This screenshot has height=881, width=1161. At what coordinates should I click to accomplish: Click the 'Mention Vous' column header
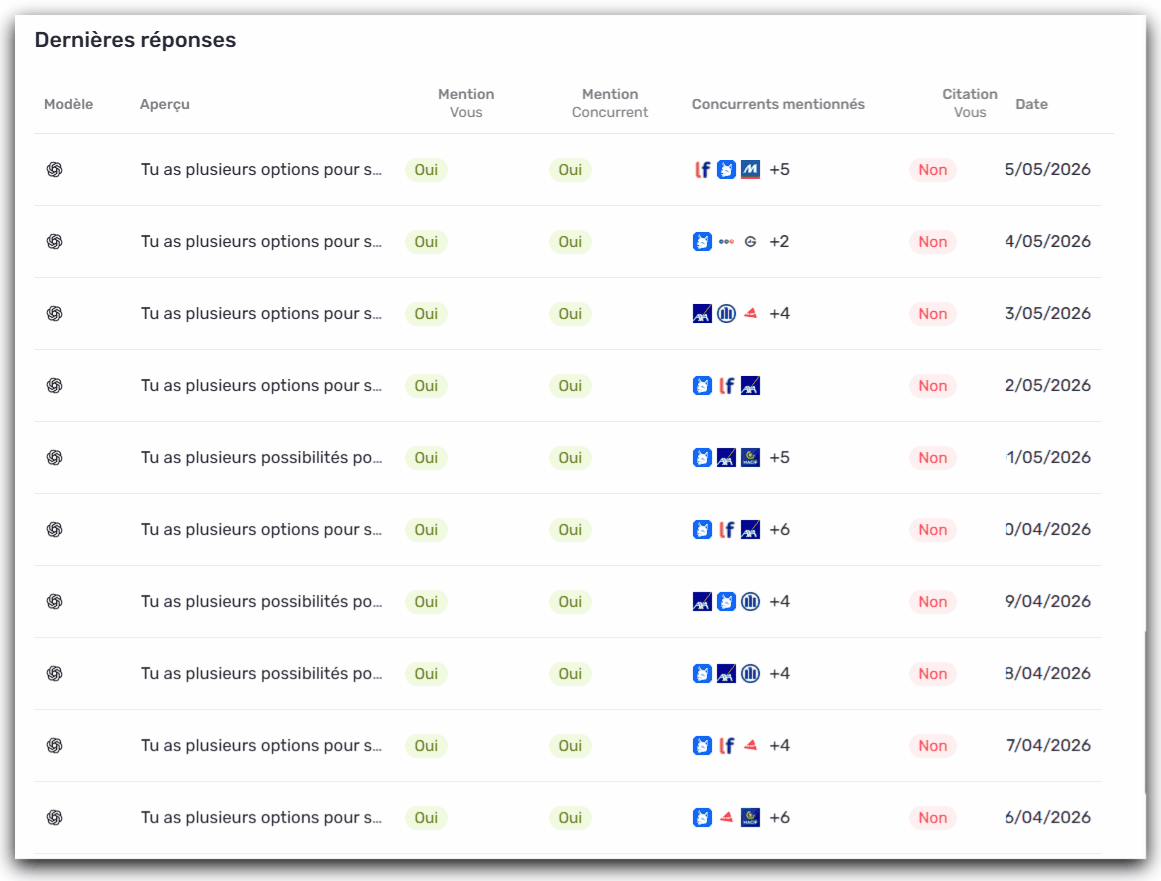tap(466, 103)
